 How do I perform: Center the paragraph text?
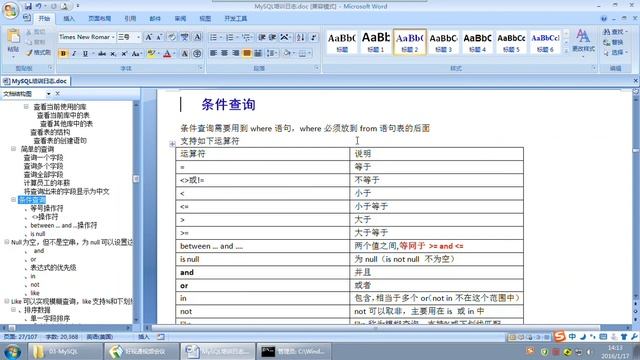click(224, 53)
